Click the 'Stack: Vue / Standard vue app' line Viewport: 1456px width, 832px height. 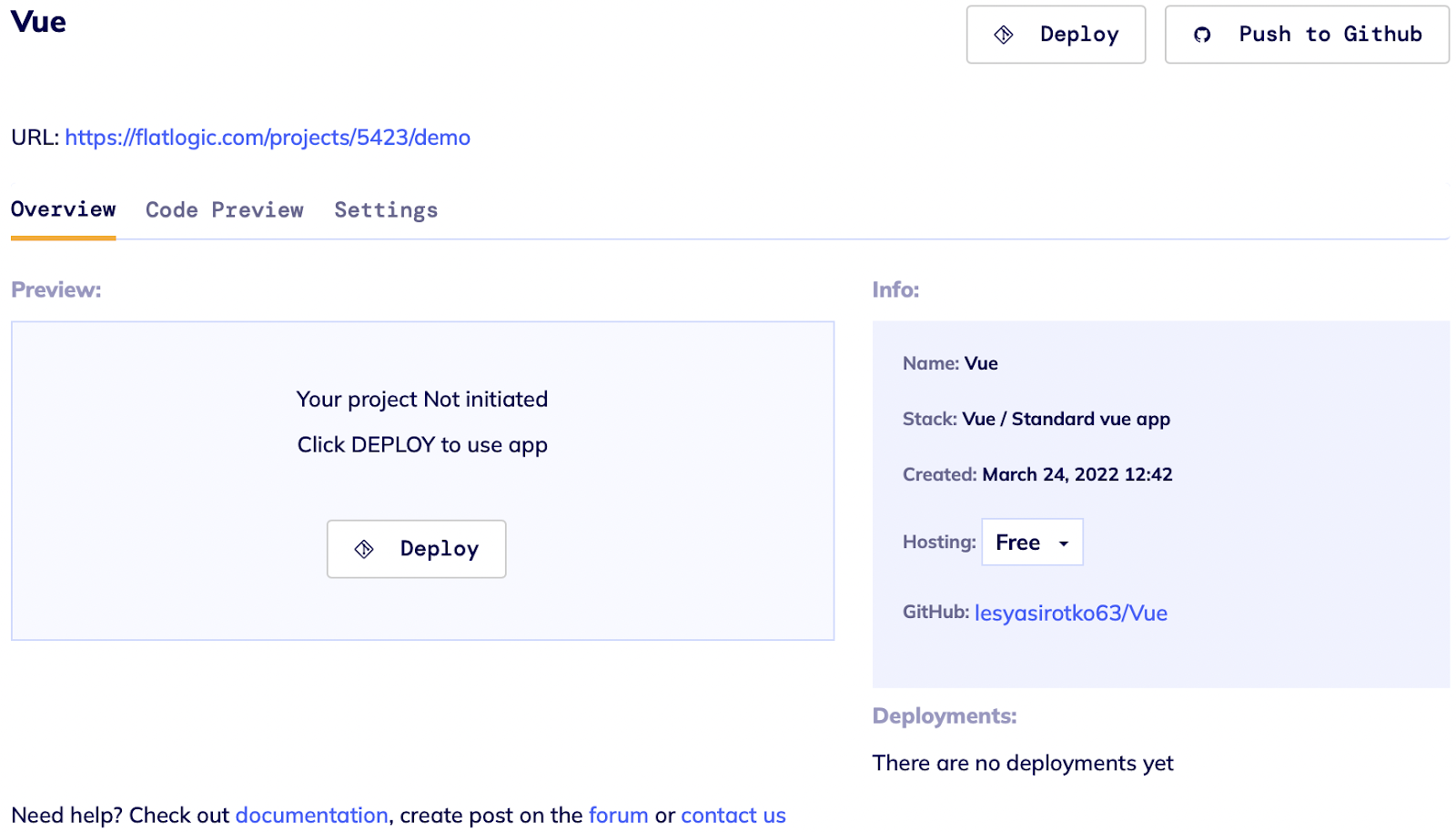point(1036,419)
